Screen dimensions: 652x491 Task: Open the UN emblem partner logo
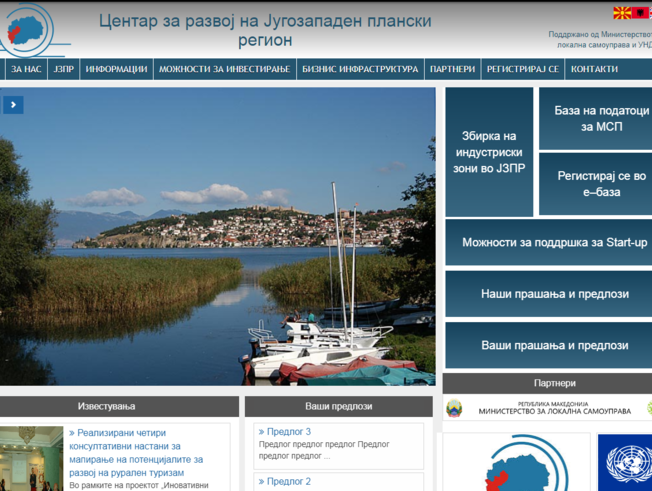pyautogui.click(x=626, y=462)
